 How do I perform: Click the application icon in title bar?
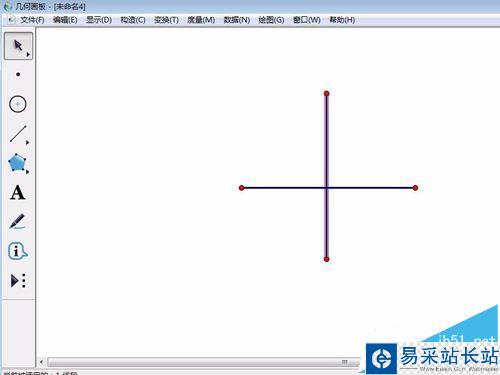click(x=7, y=6)
